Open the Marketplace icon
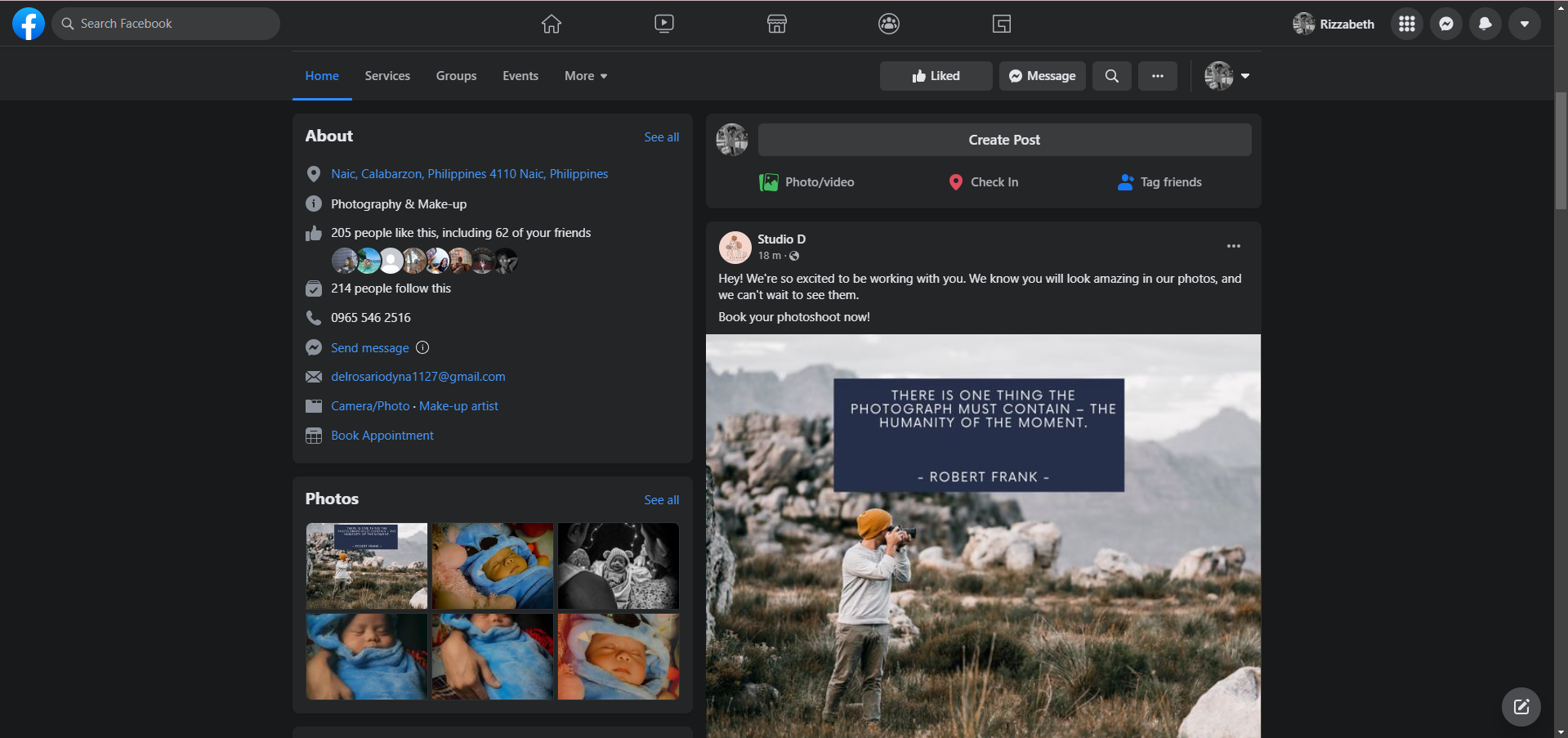The width and height of the screenshot is (1568, 738). [x=777, y=24]
